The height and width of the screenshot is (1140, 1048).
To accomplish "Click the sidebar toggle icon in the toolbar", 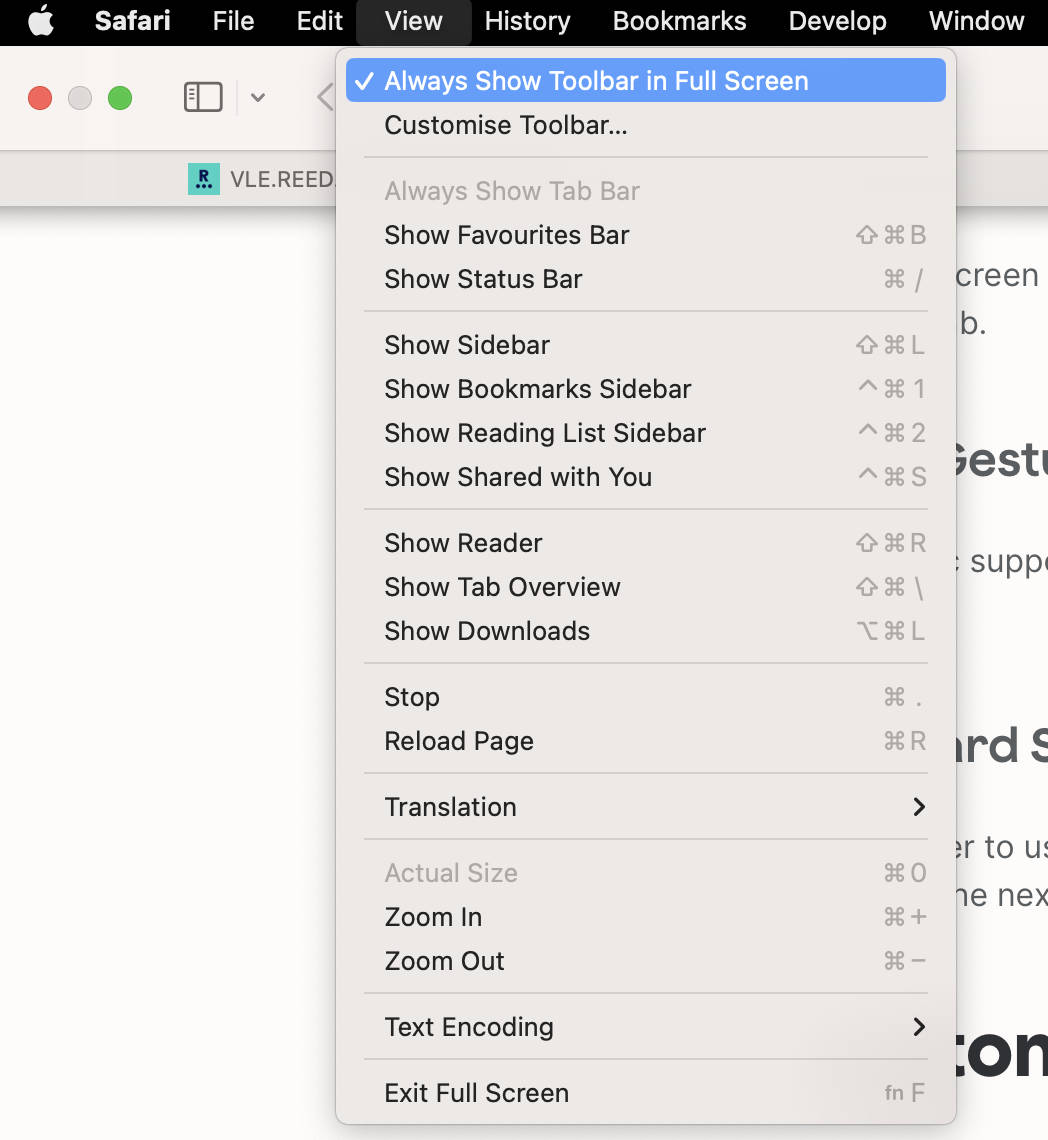I will coord(203,97).
